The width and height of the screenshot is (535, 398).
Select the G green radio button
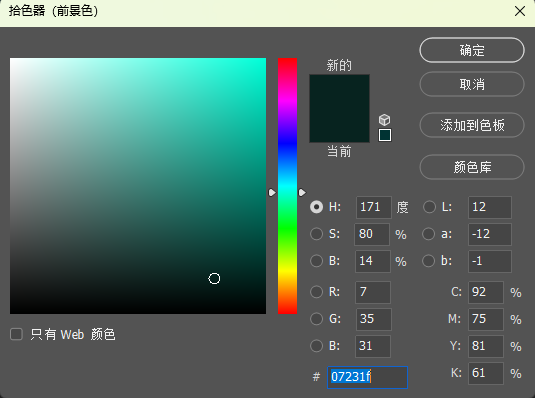tap(316, 319)
